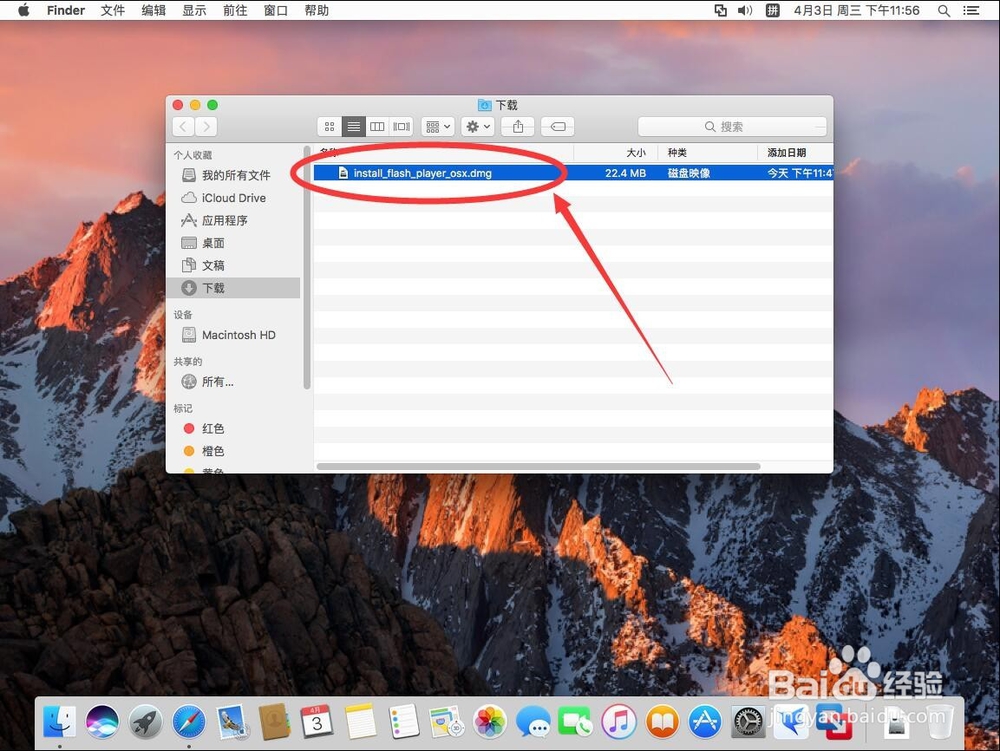
Task: Open Safari from the Dock
Action: (x=189, y=722)
